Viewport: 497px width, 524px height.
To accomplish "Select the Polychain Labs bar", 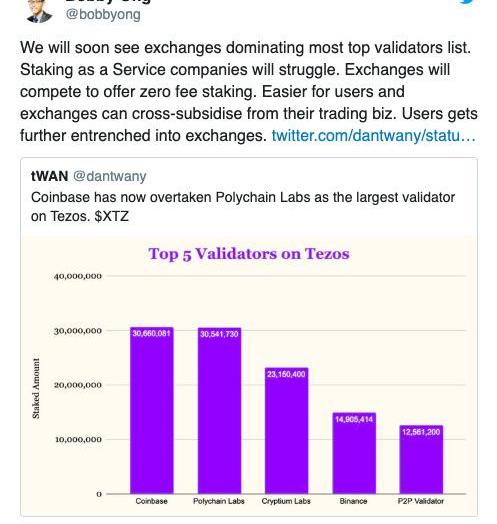I will [219, 411].
